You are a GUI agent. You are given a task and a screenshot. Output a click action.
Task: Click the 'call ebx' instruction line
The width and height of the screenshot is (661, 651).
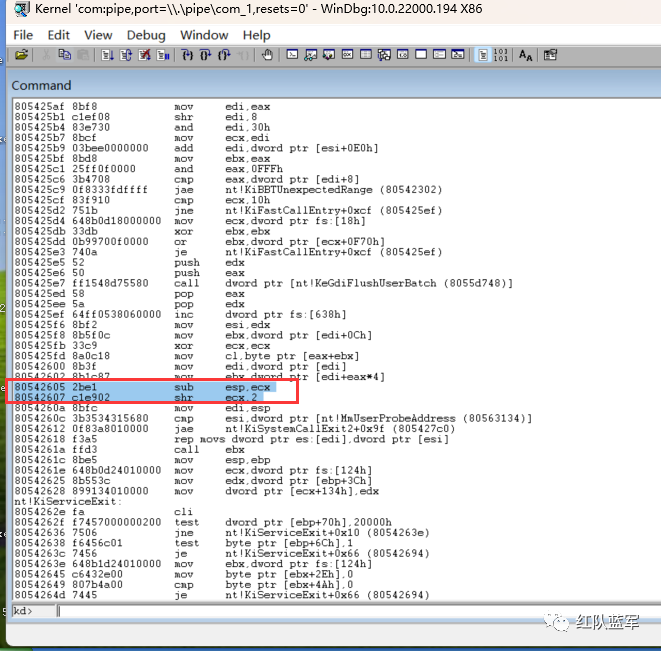129,449
